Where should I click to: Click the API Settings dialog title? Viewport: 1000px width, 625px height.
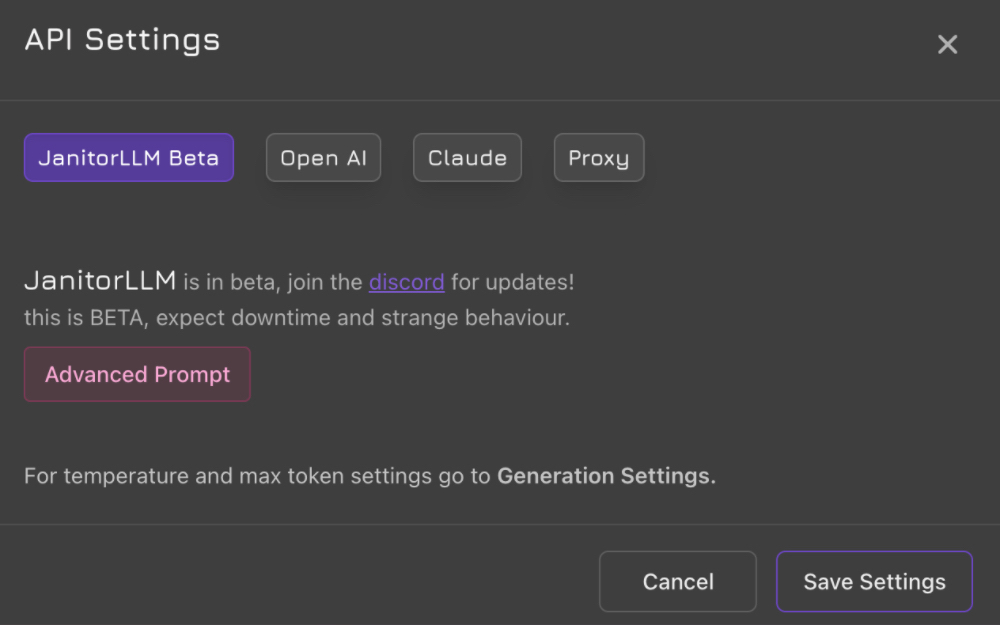[x=122, y=40]
